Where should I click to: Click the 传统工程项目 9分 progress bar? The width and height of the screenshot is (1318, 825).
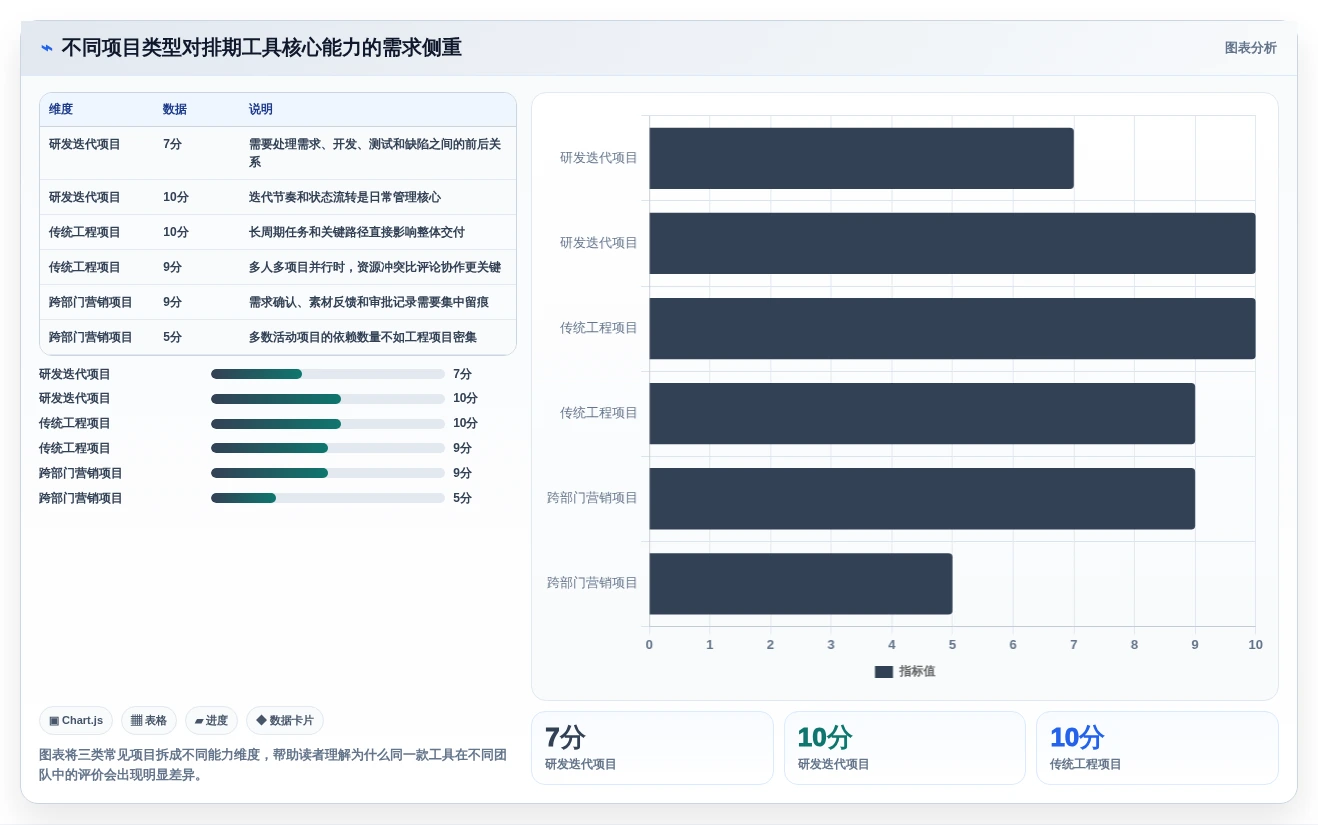tap(328, 448)
